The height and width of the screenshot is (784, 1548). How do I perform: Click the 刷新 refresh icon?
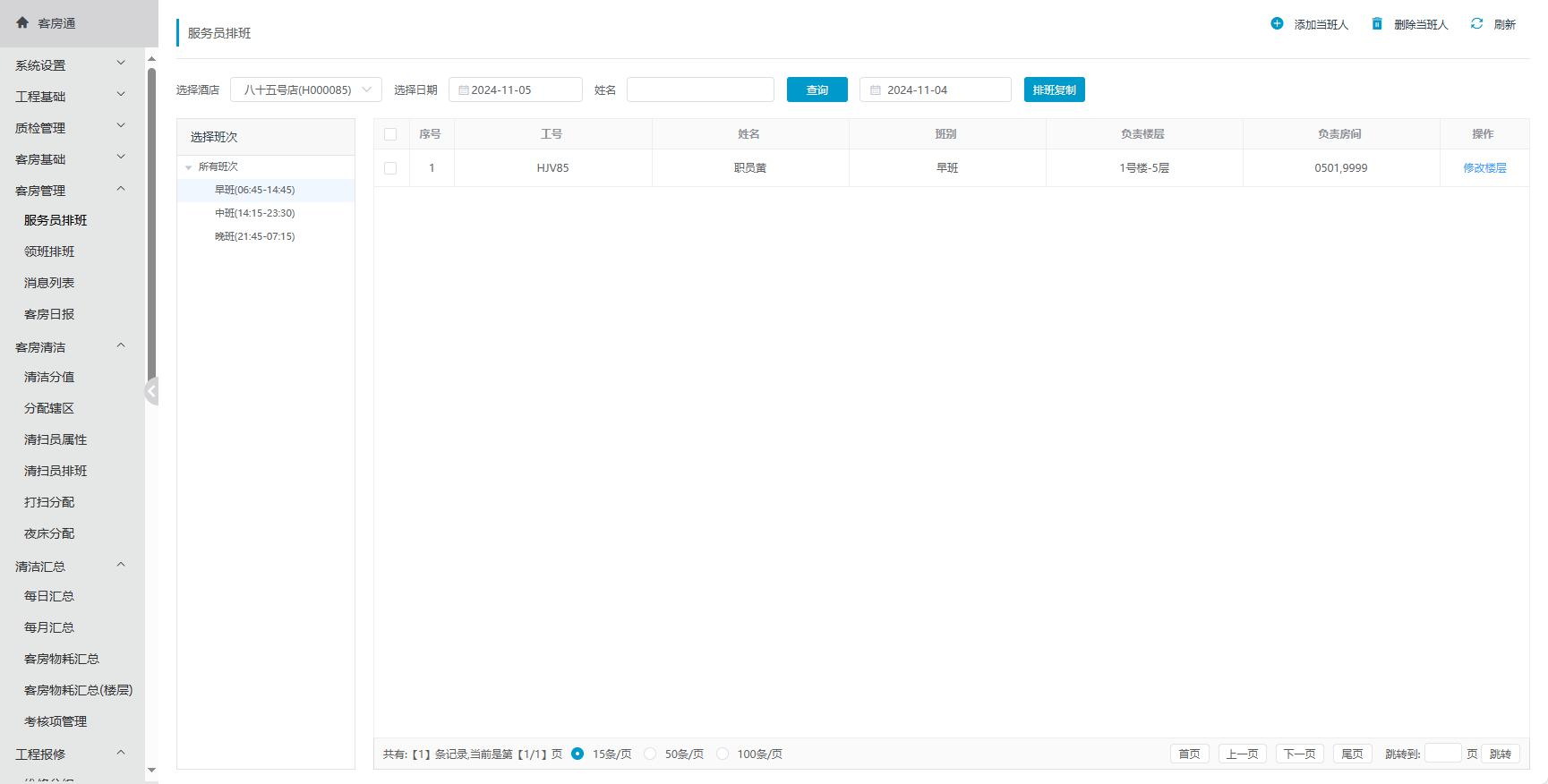pos(1476,24)
